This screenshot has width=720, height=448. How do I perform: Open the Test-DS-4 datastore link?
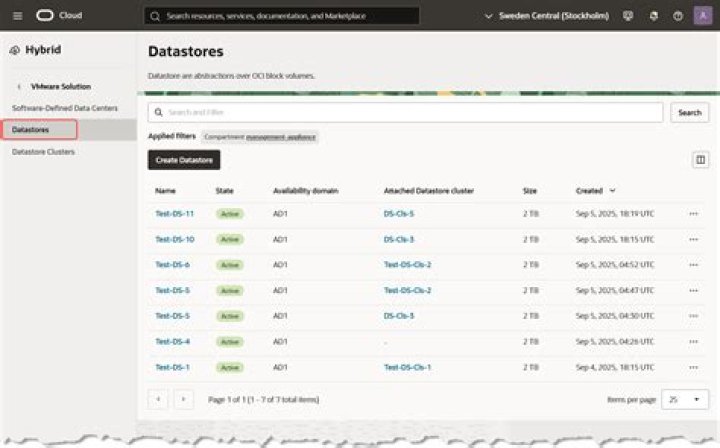pos(172,342)
